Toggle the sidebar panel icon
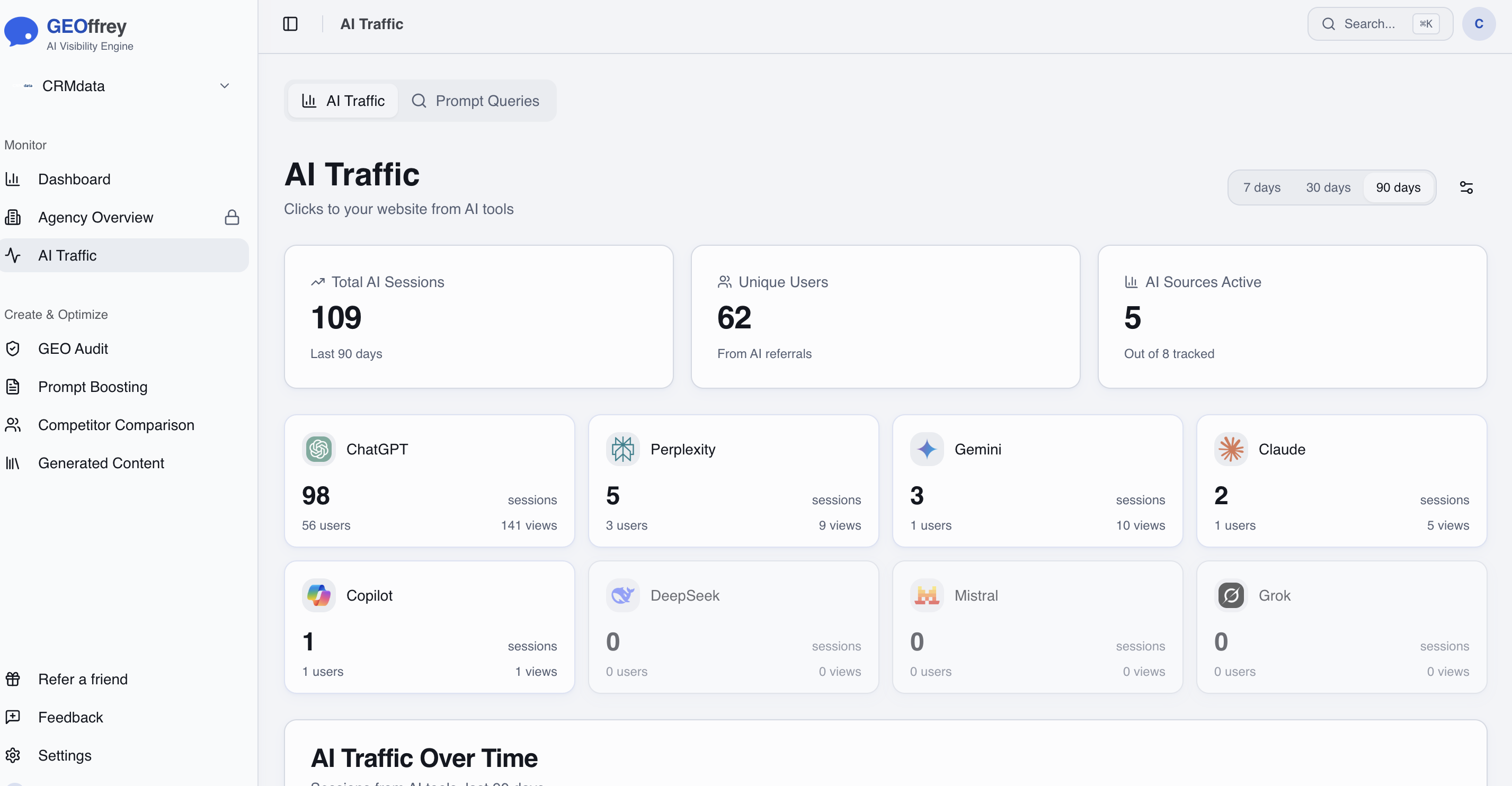Screen dimensions: 1512x786 [290, 24]
